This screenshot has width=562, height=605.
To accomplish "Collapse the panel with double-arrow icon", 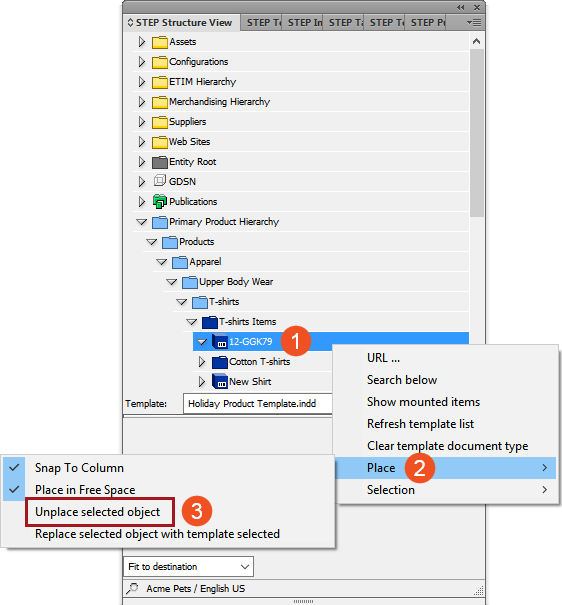I will 461,7.
